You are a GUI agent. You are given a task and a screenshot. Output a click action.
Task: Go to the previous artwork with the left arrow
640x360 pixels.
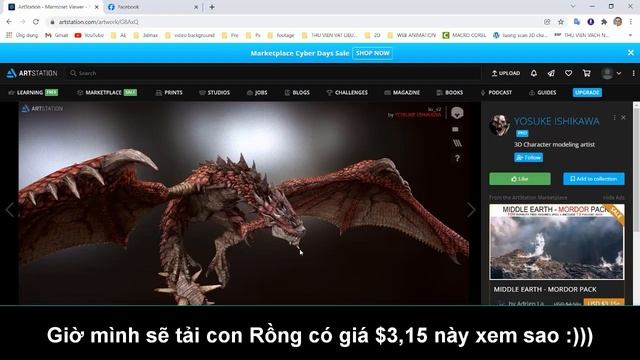[x=9, y=210]
